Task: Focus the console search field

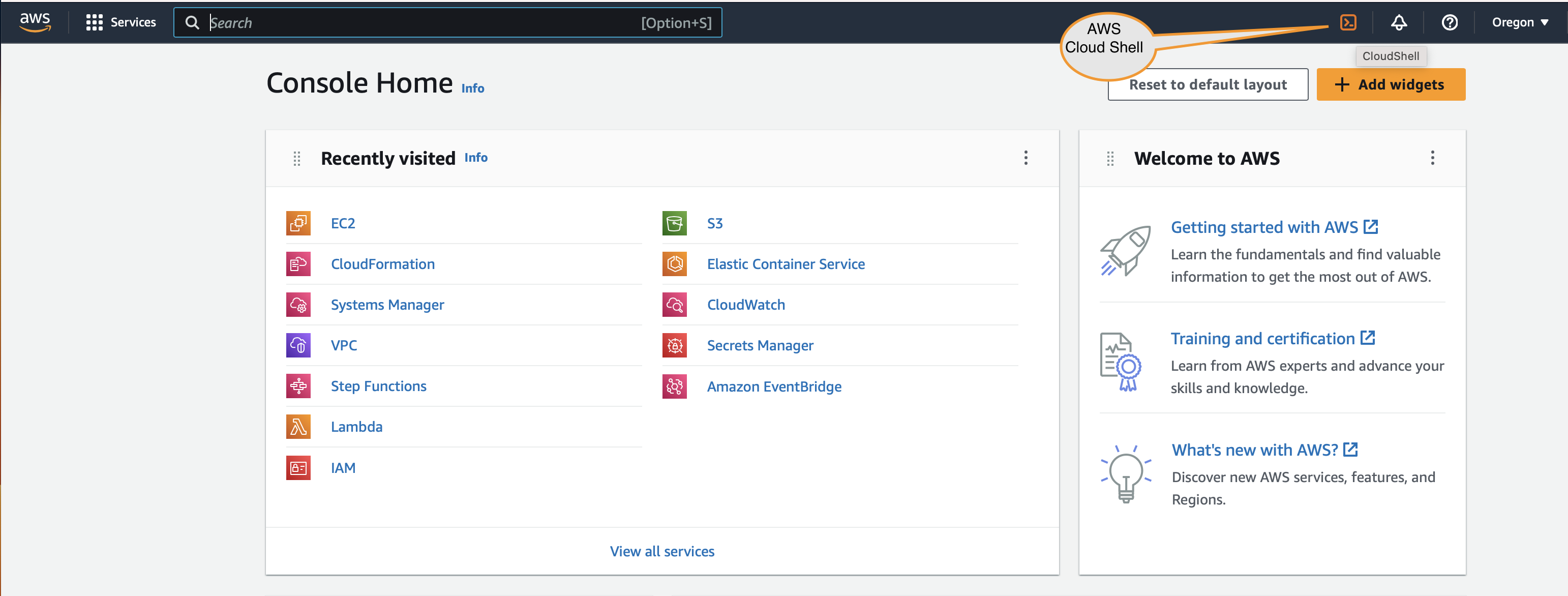Action: pos(447,22)
